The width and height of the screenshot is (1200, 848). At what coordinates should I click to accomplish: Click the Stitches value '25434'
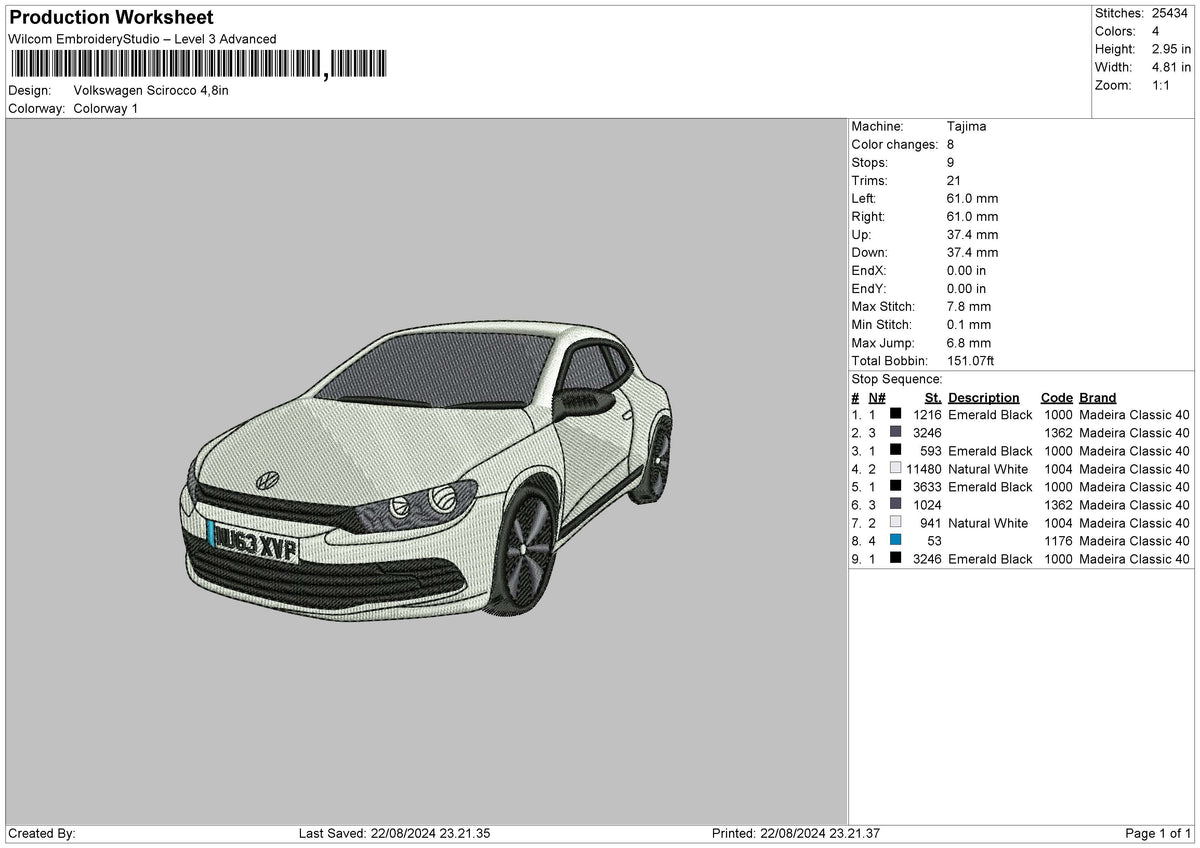pyautogui.click(x=1170, y=13)
